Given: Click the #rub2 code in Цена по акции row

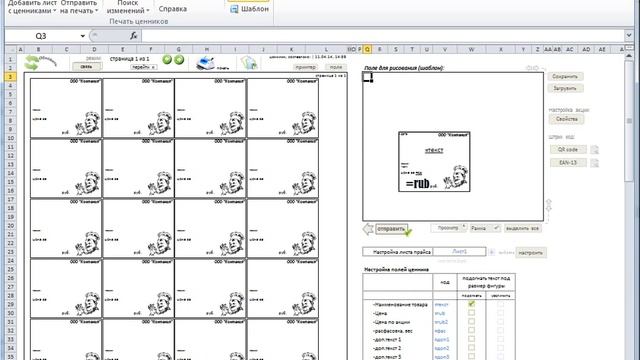Looking at the screenshot, I should (x=441, y=322).
